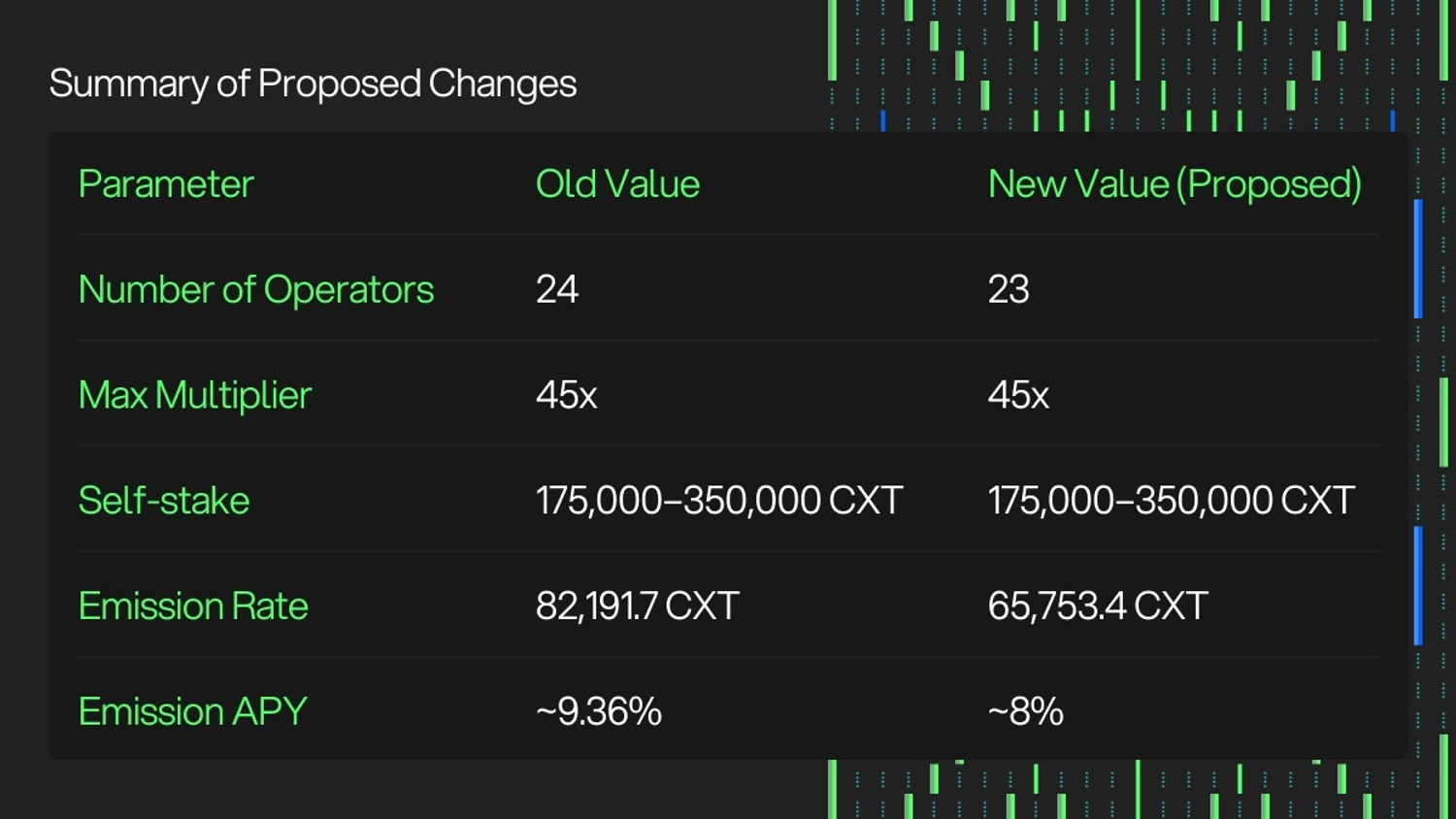Click the old Max Multiplier 45x value
The image size is (1456, 819).
(x=566, y=395)
